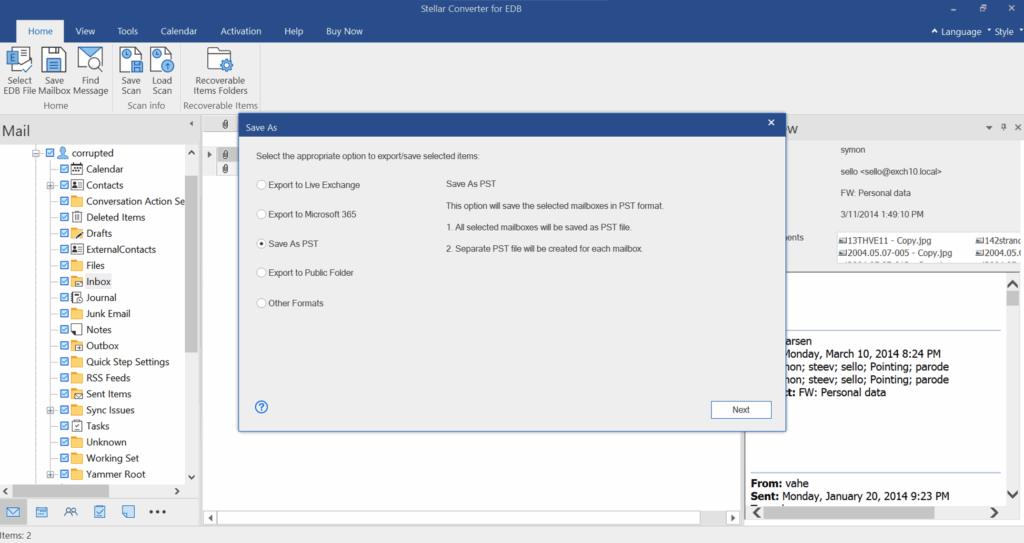Image resolution: width=1024 pixels, height=543 pixels.
Task: Click the Save Scan icon
Action: (x=131, y=71)
